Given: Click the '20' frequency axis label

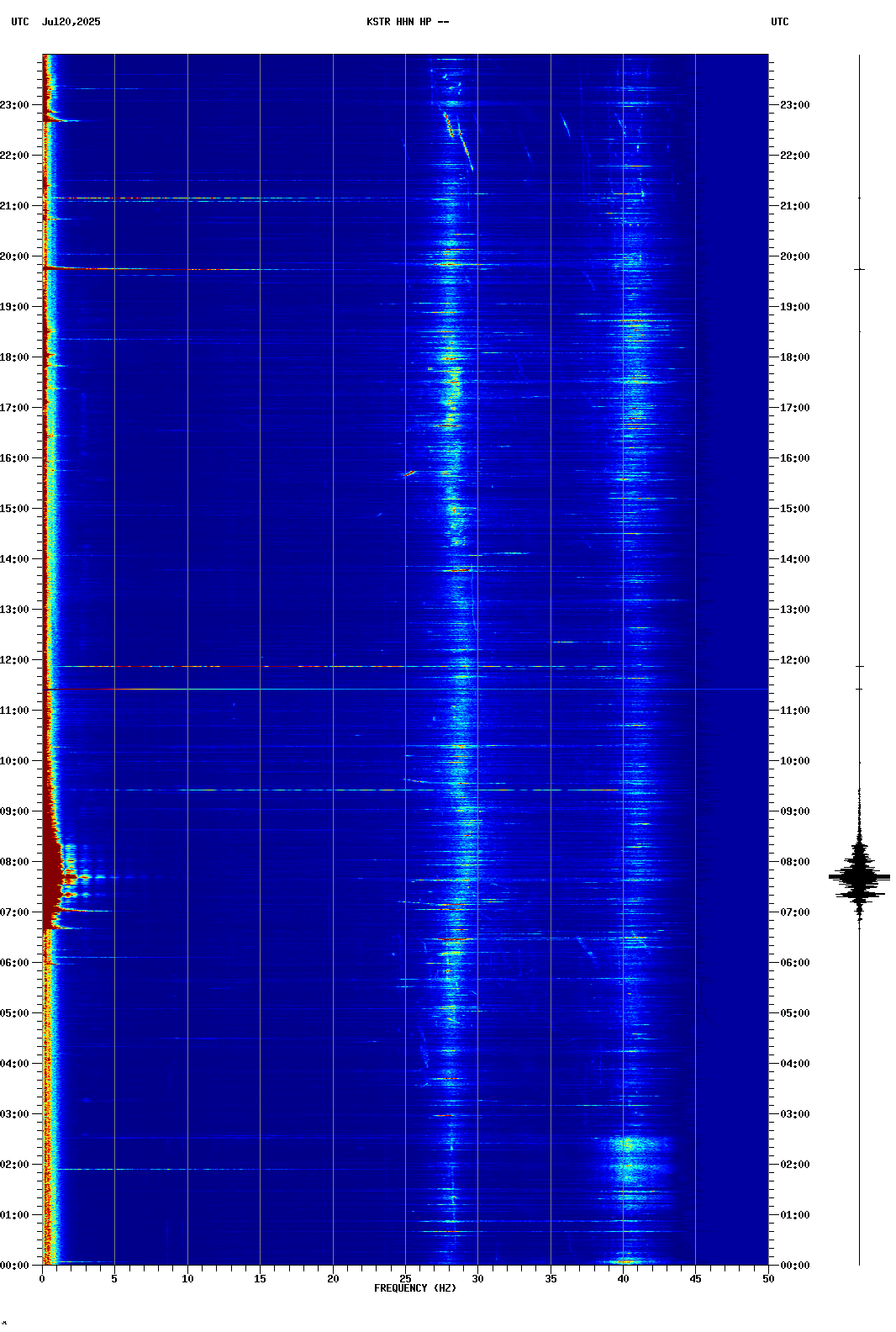Looking at the screenshot, I should (333, 1279).
